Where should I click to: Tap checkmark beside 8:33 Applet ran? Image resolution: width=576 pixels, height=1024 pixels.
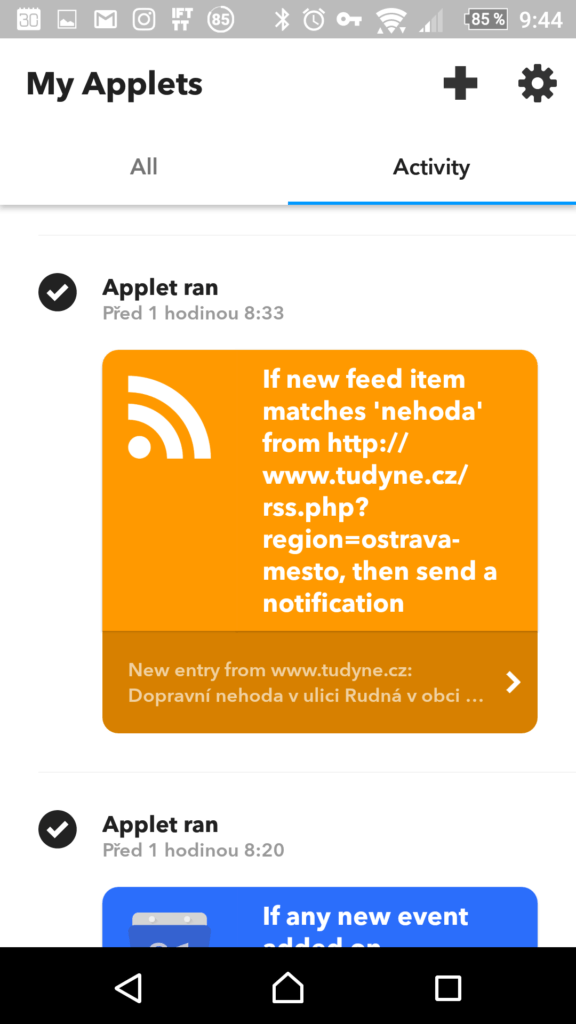[x=57, y=292]
